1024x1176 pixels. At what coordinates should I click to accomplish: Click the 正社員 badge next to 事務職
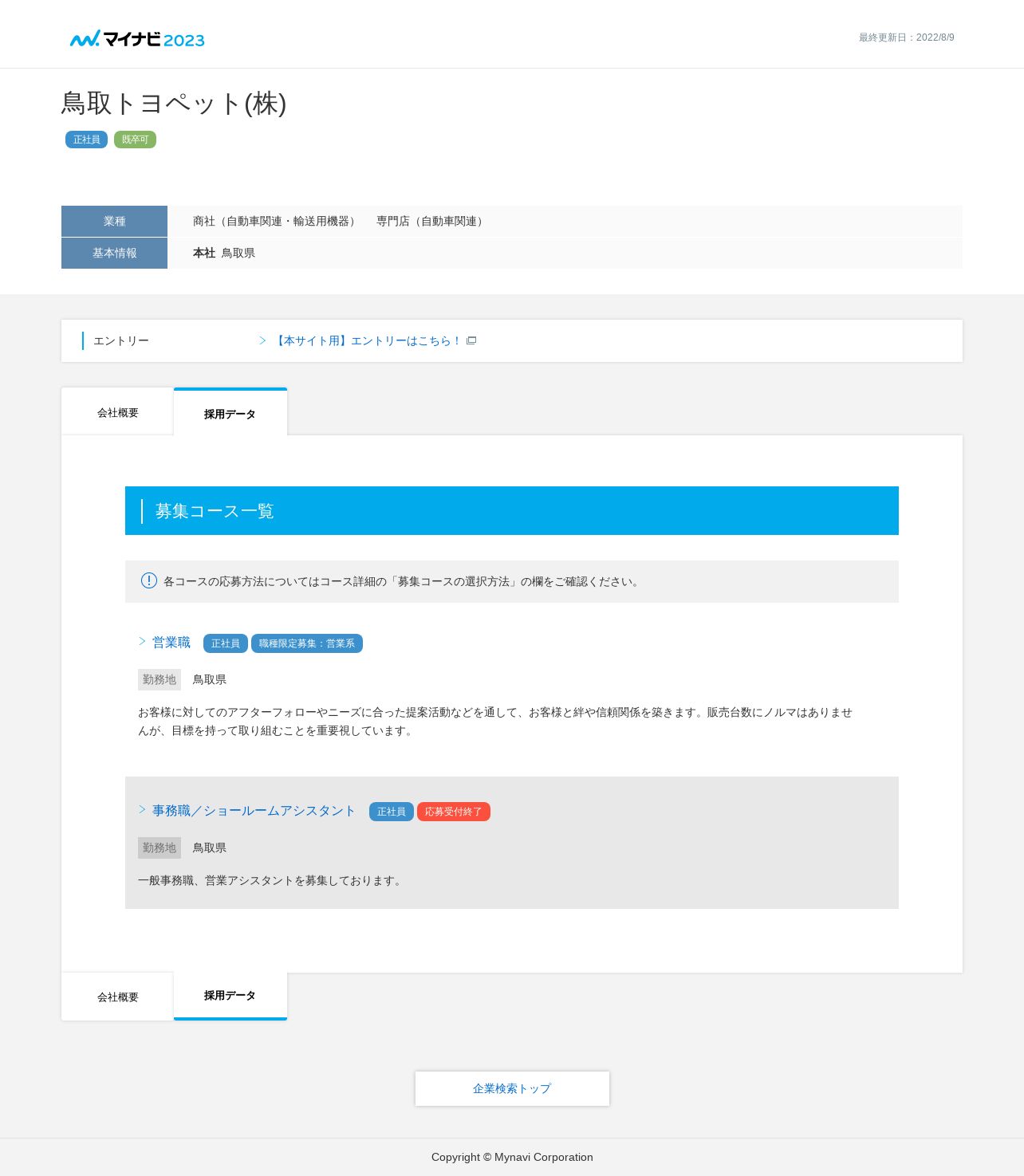[392, 812]
